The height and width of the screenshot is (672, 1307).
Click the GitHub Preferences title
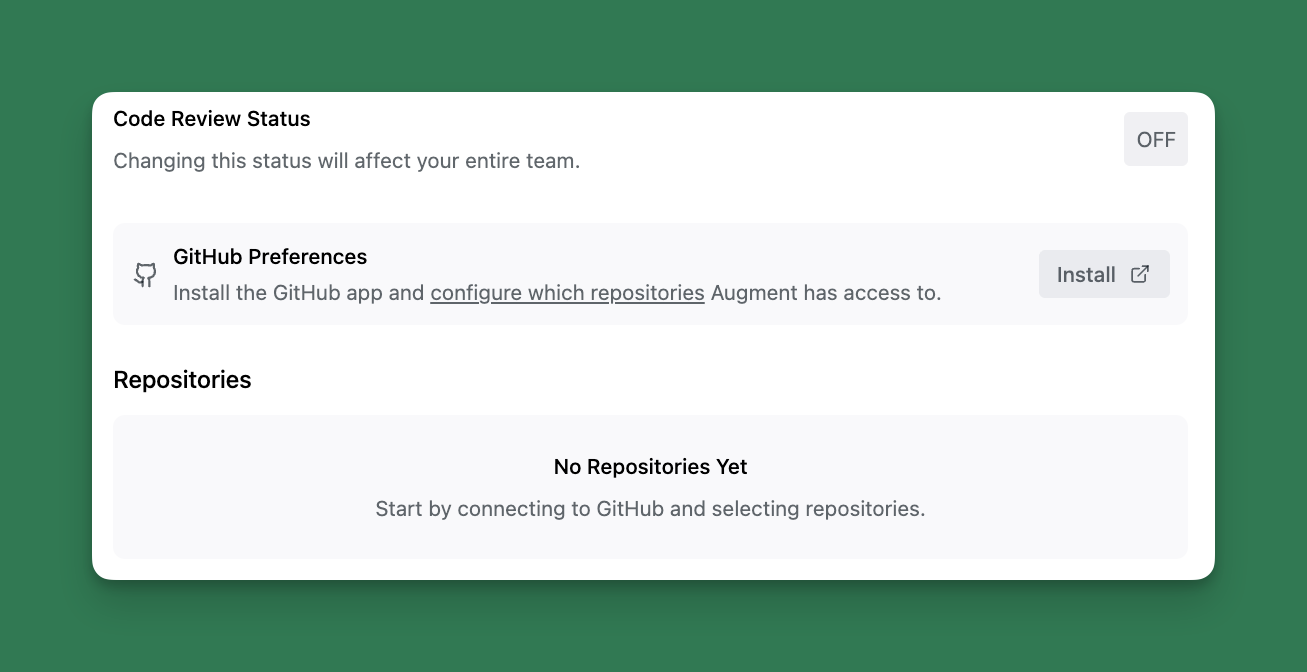pos(270,257)
